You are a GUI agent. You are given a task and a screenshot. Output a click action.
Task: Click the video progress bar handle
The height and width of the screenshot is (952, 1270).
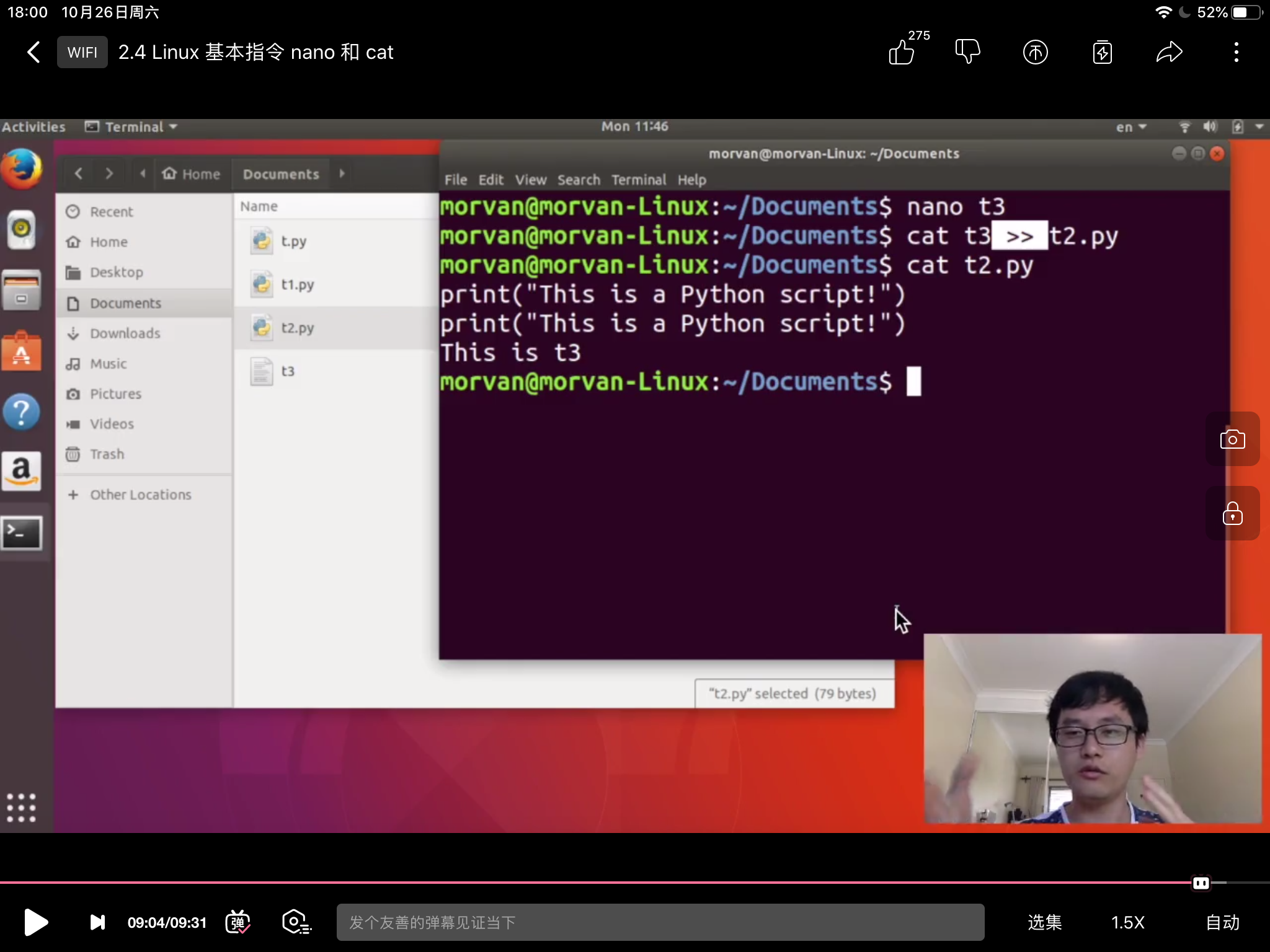point(1201,883)
